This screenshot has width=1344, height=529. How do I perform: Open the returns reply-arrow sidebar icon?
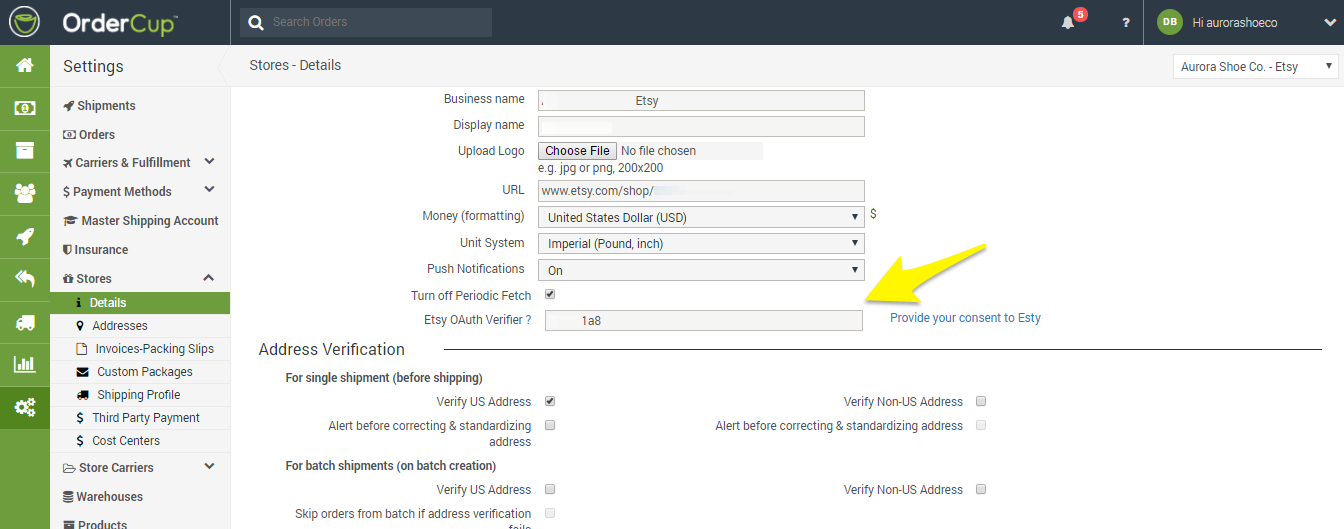coord(25,279)
